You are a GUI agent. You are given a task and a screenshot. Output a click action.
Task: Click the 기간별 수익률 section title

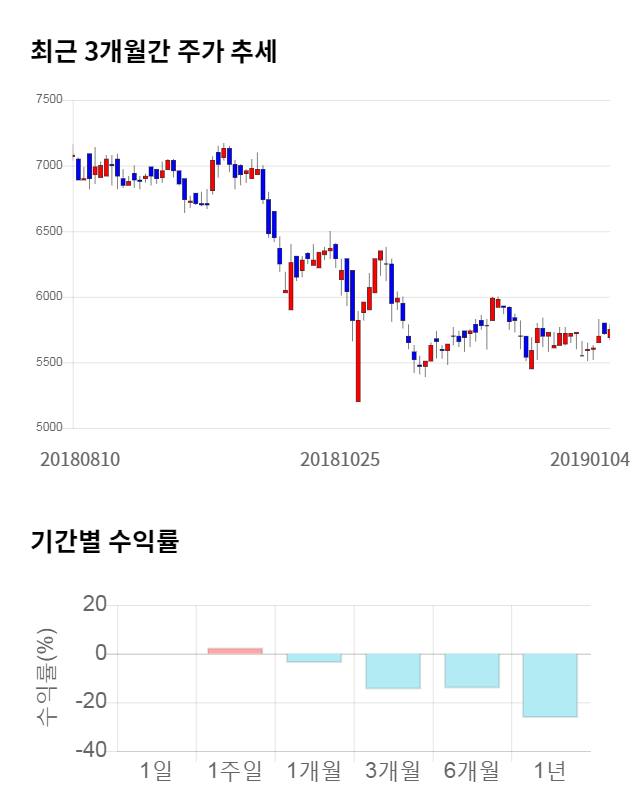(104, 542)
